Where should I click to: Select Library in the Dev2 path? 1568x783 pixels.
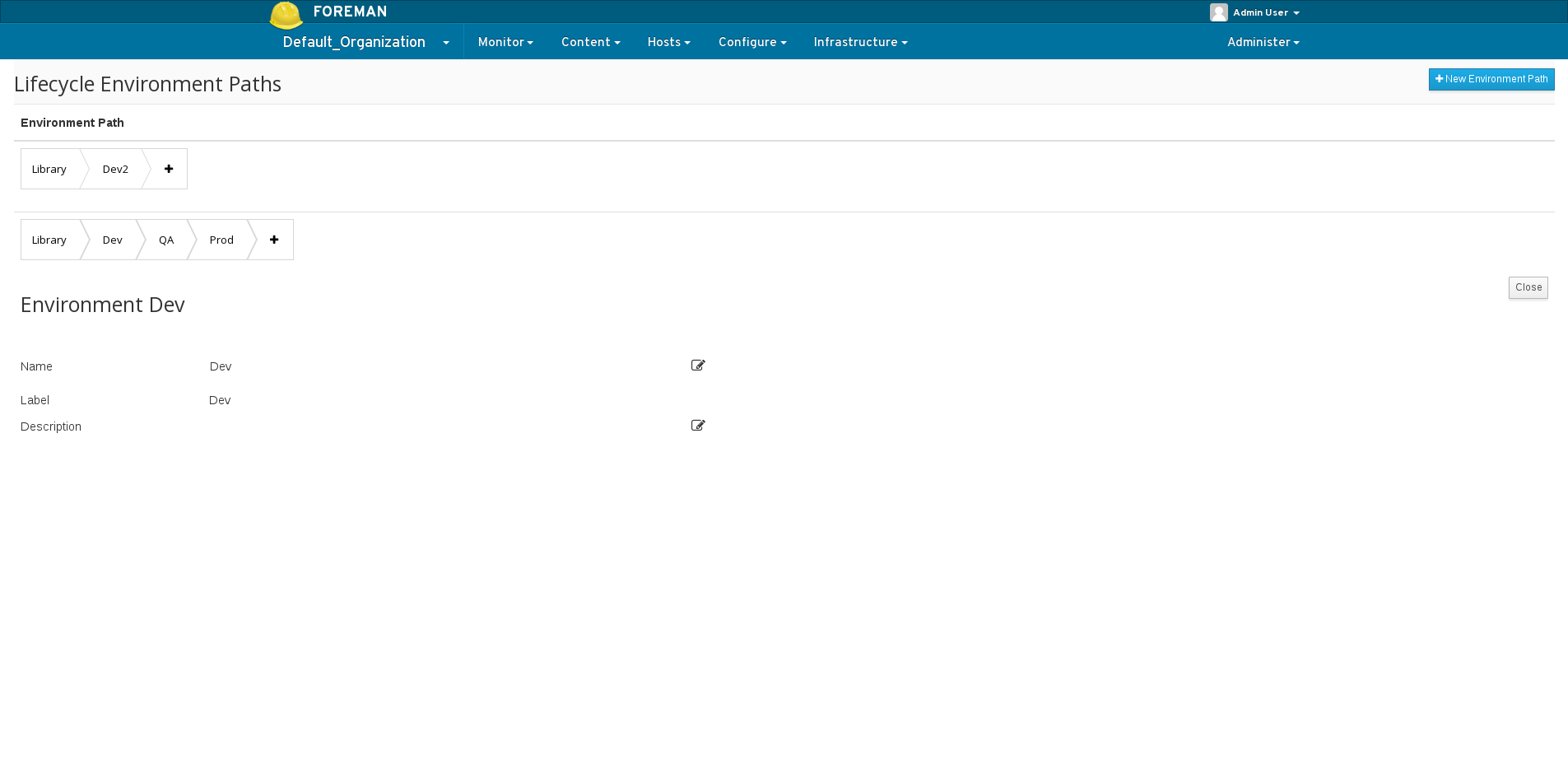click(49, 169)
